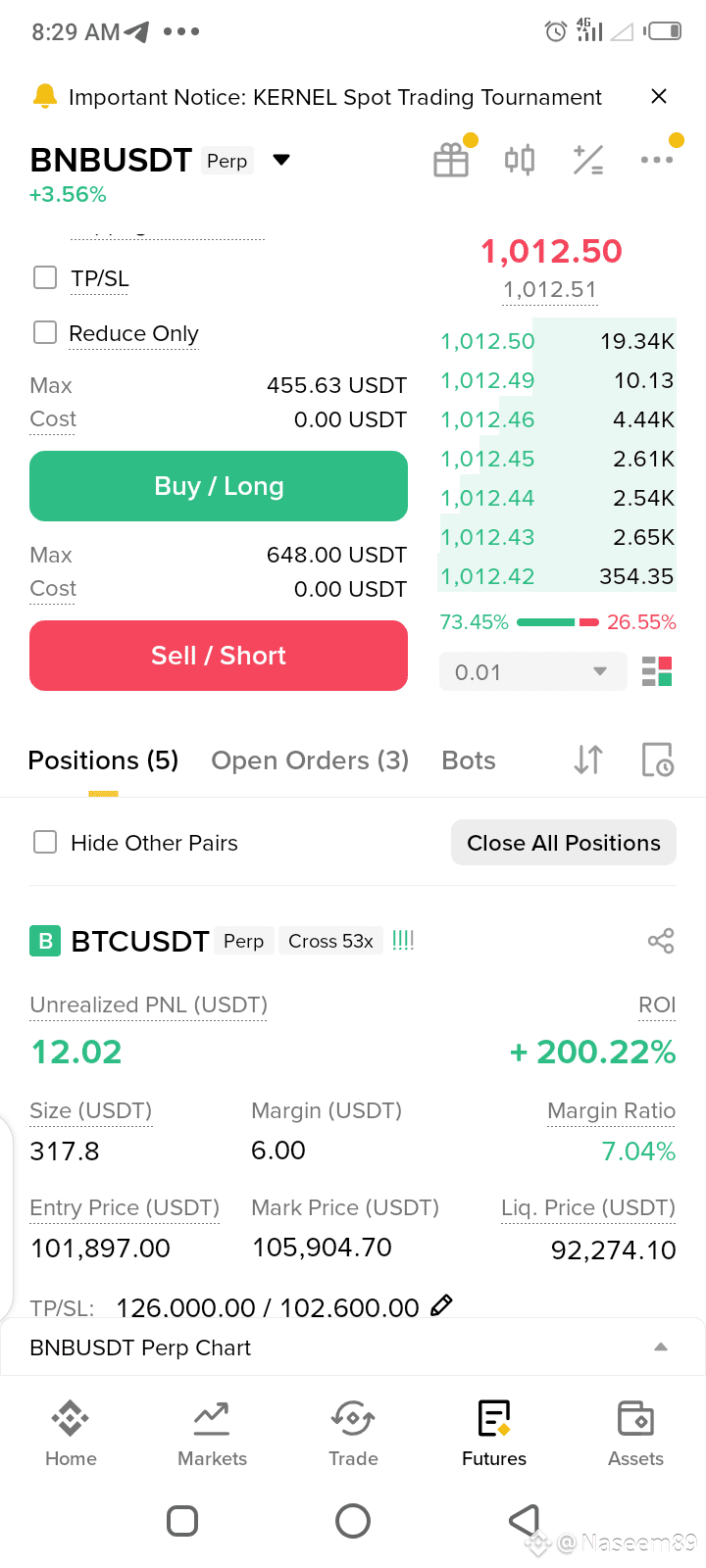
Task: Expand the BNBUSDT Perp Chart panel
Action: pyautogui.click(x=353, y=1347)
